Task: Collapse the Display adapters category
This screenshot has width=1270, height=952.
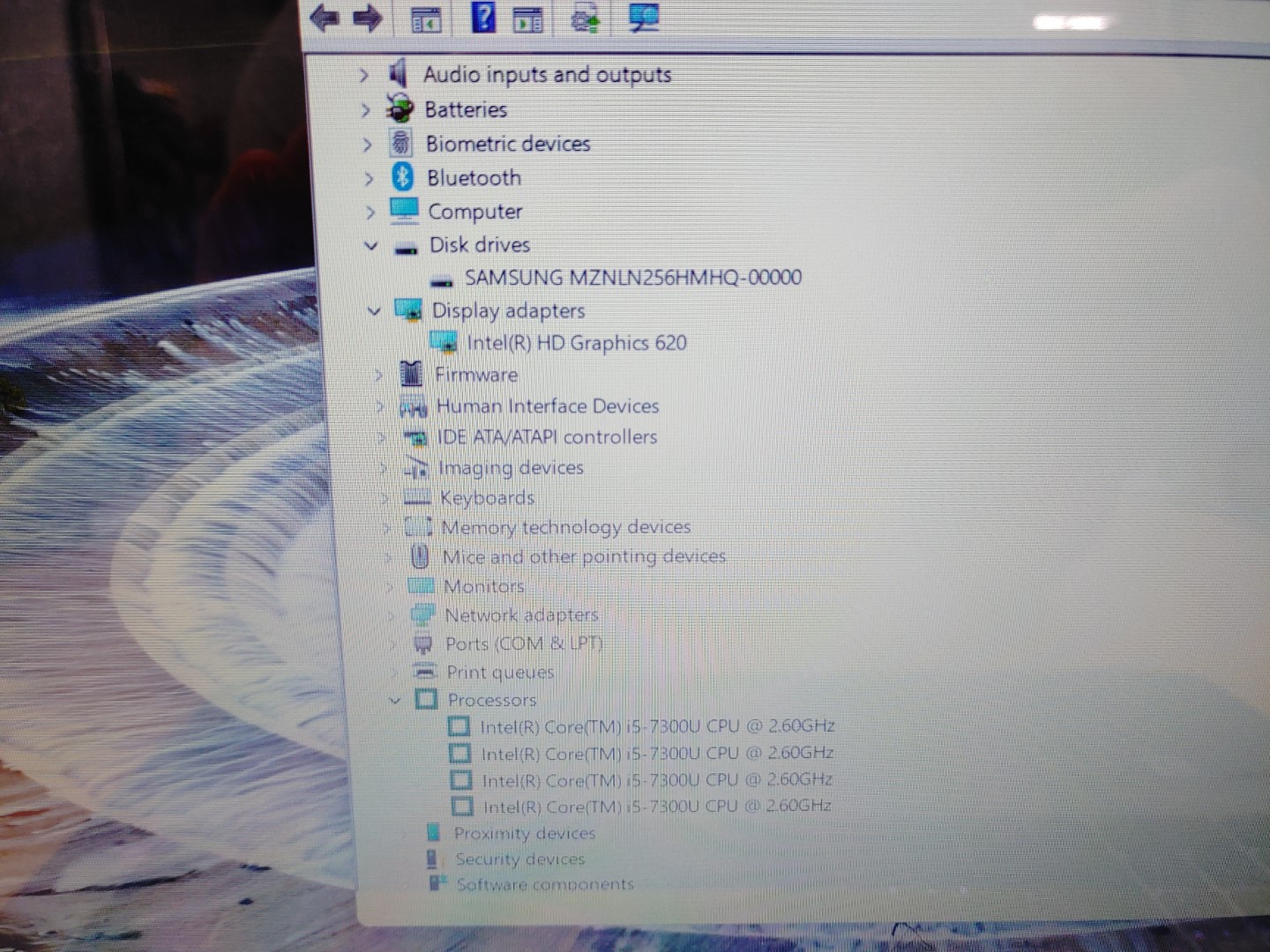Action: click(x=374, y=311)
